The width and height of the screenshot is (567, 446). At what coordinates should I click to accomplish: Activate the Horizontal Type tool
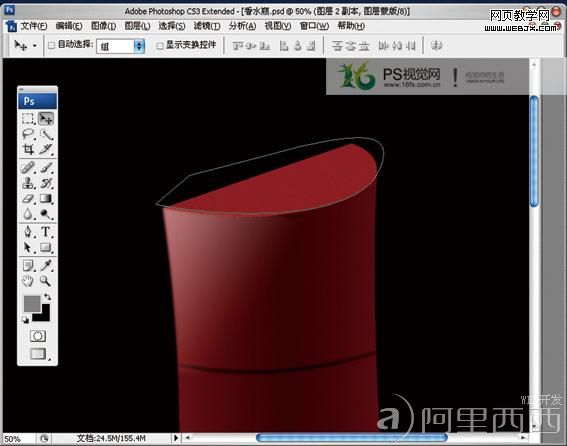point(46,231)
